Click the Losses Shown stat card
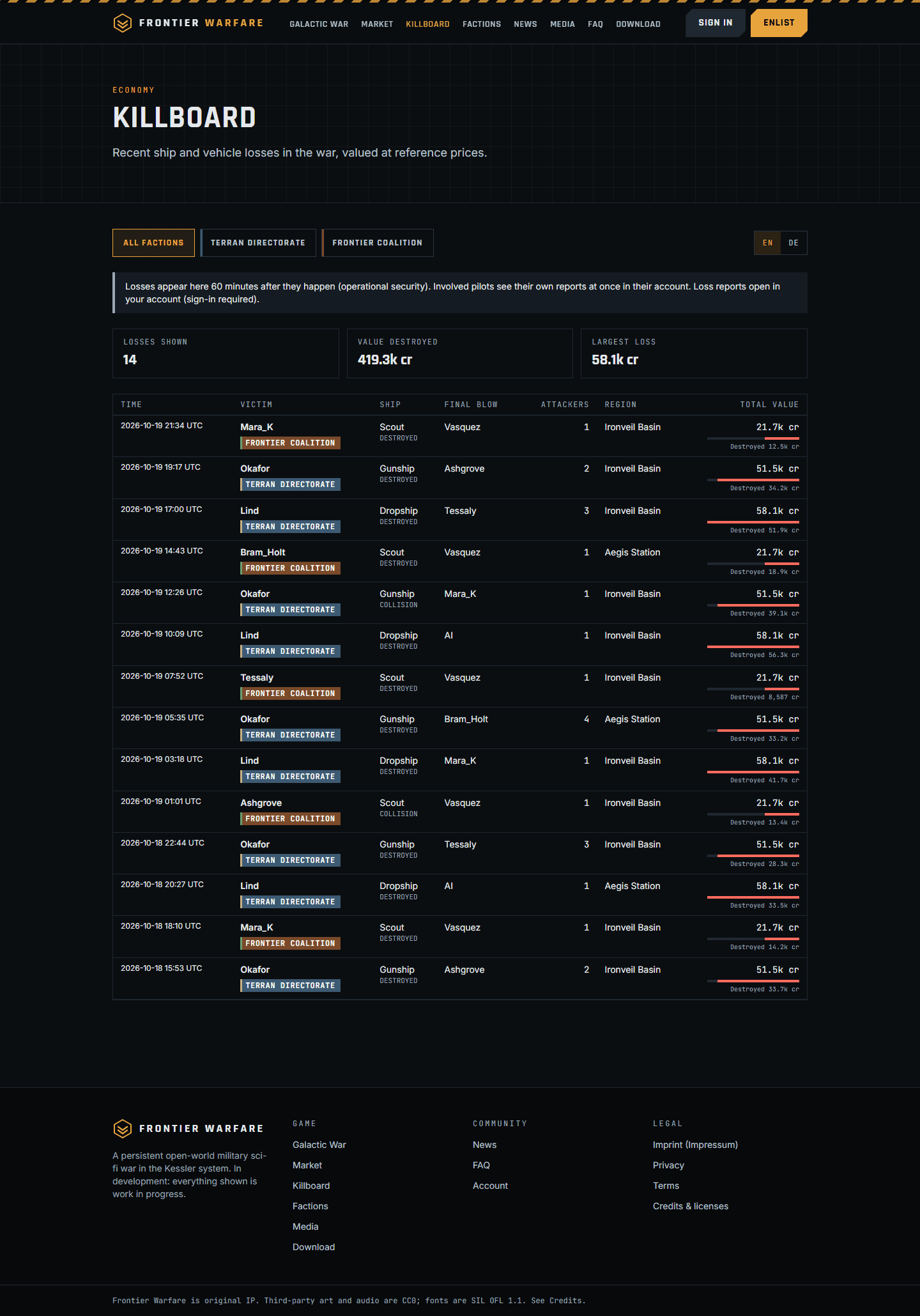The width and height of the screenshot is (920, 1316). pyautogui.click(x=226, y=353)
